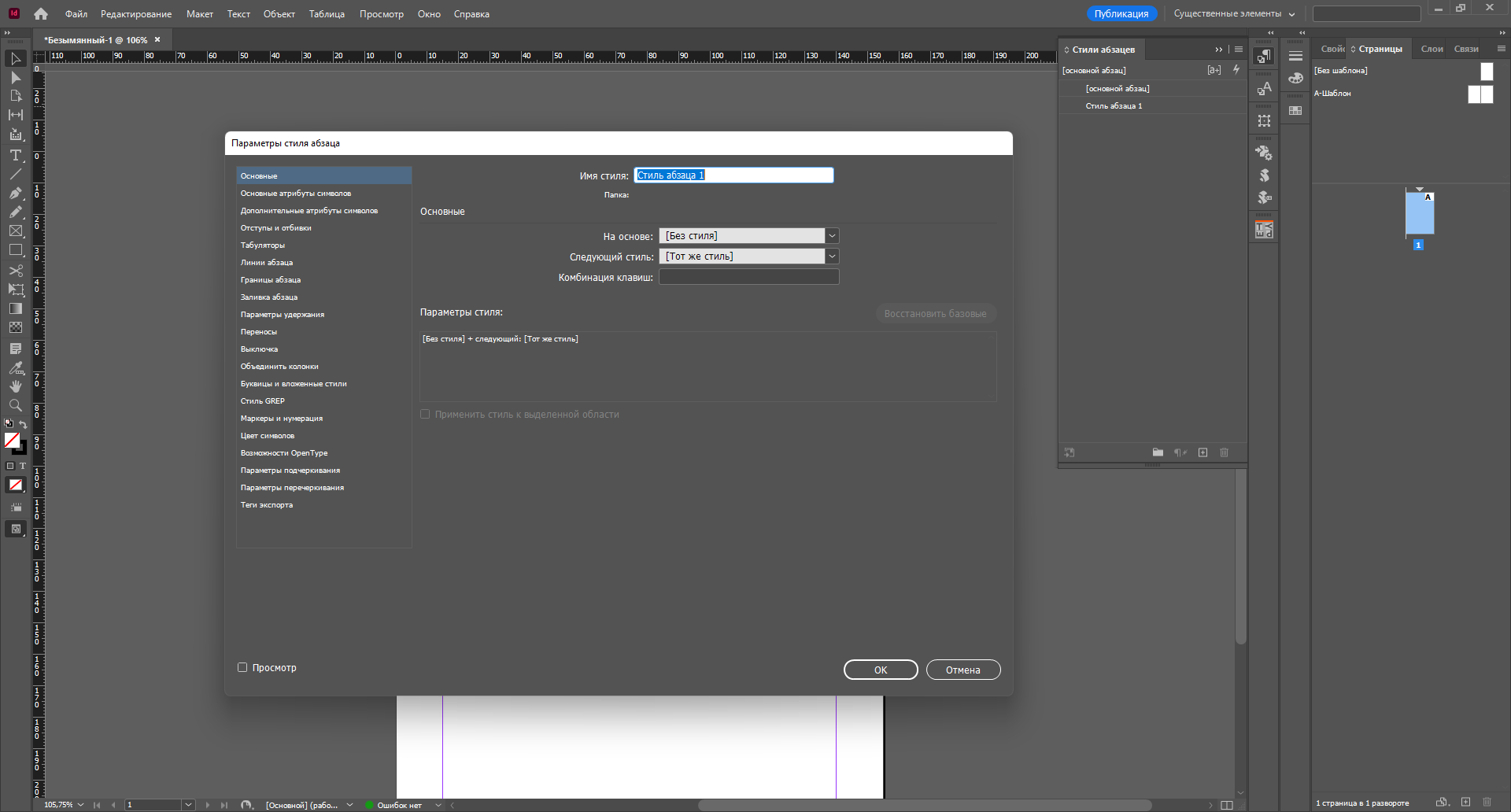The width and height of the screenshot is (1511, 812).
Task: Click OK in the paragraph style dialog
Action: point(881,670)
